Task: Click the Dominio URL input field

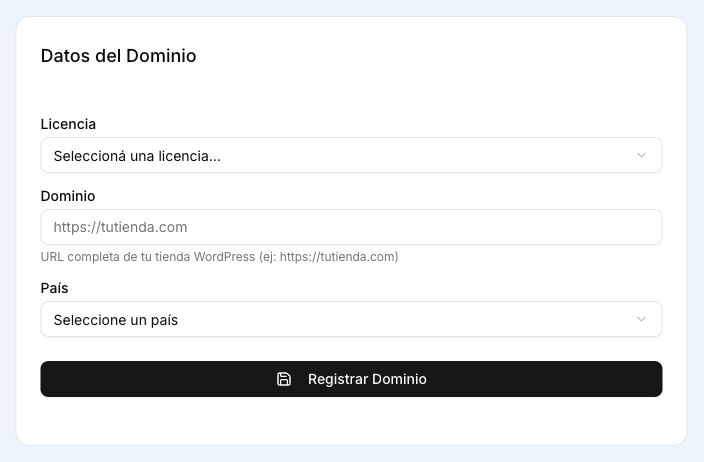Action: [x=351, y=227]
